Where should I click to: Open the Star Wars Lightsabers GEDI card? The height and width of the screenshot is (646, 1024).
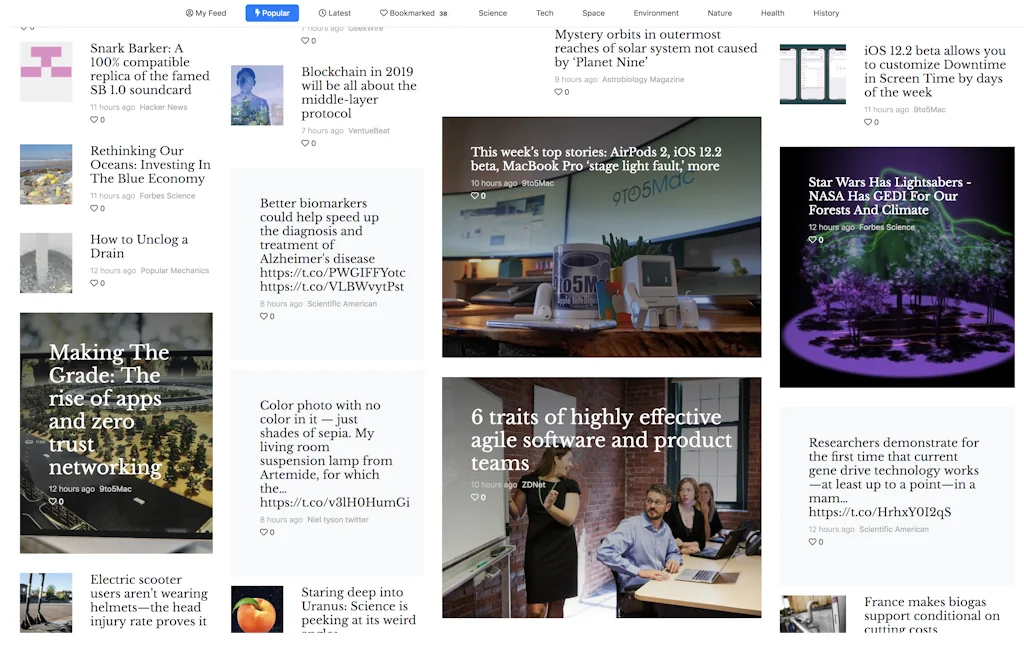point(897,267)
